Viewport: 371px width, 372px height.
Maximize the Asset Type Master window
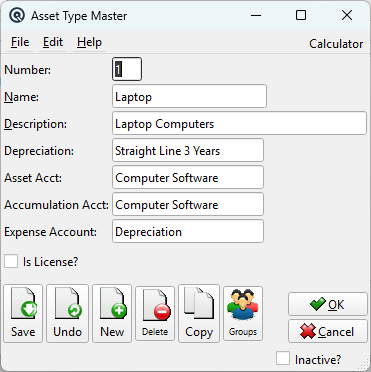point(301,15)
